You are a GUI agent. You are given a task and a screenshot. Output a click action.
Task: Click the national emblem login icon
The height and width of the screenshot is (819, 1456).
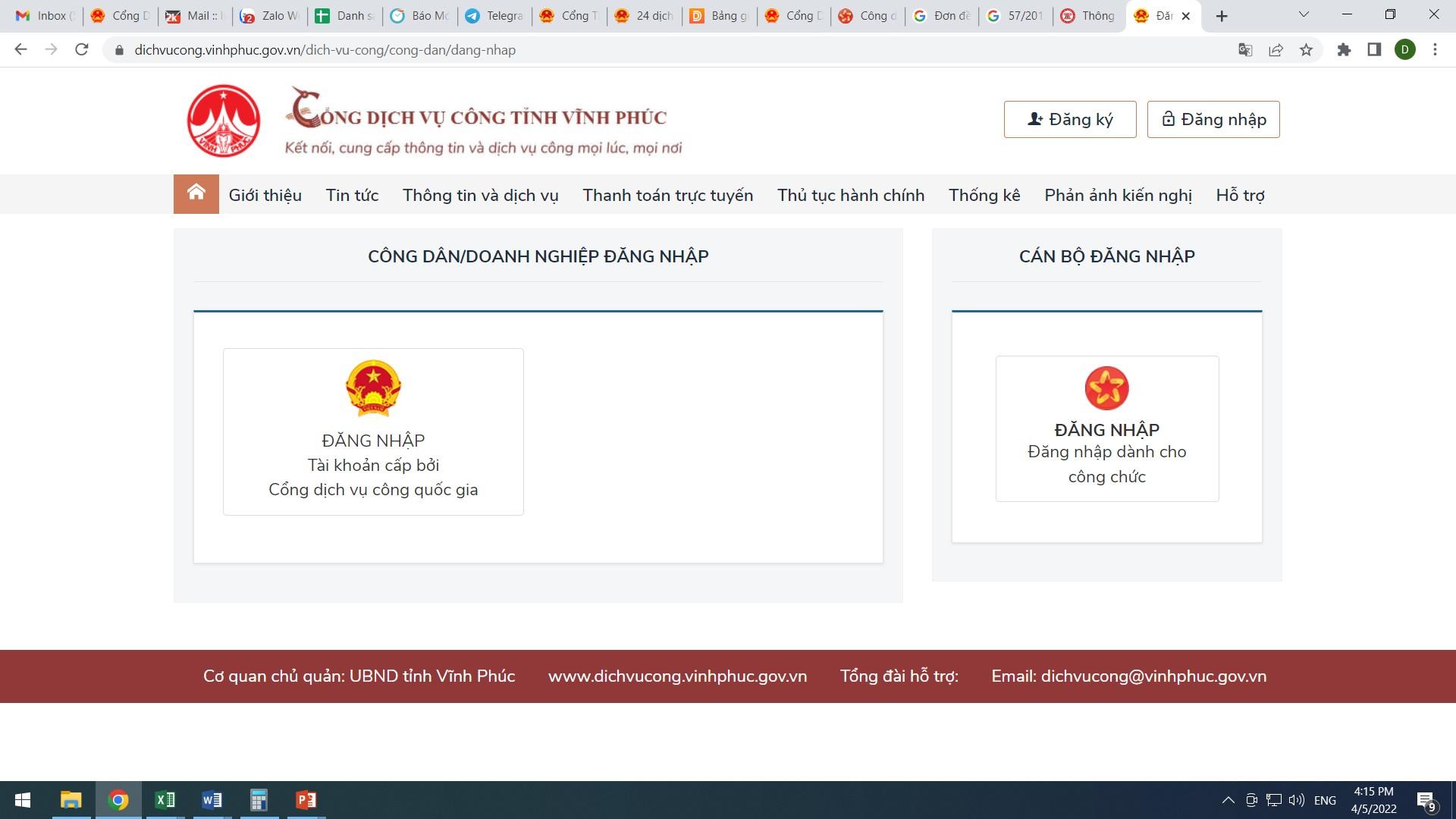372,388
